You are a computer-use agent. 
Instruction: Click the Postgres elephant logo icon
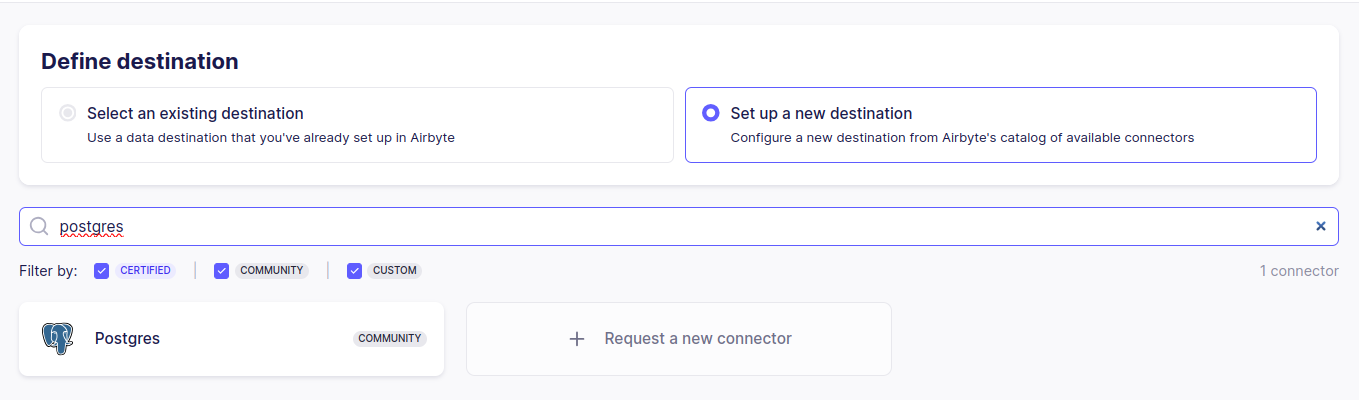[57, 339]
